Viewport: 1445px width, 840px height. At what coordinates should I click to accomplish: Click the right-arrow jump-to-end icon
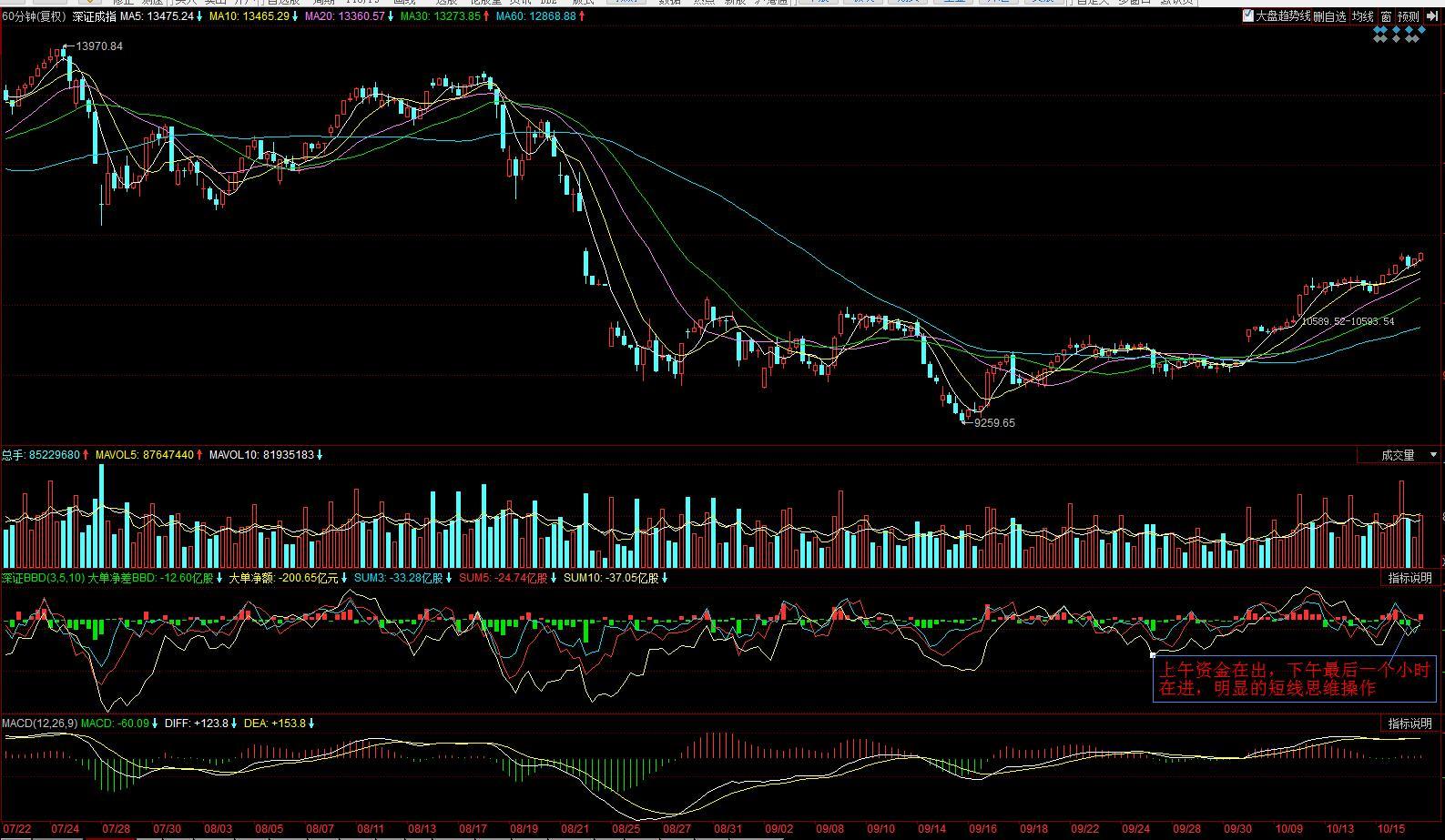click(1431, 16)
